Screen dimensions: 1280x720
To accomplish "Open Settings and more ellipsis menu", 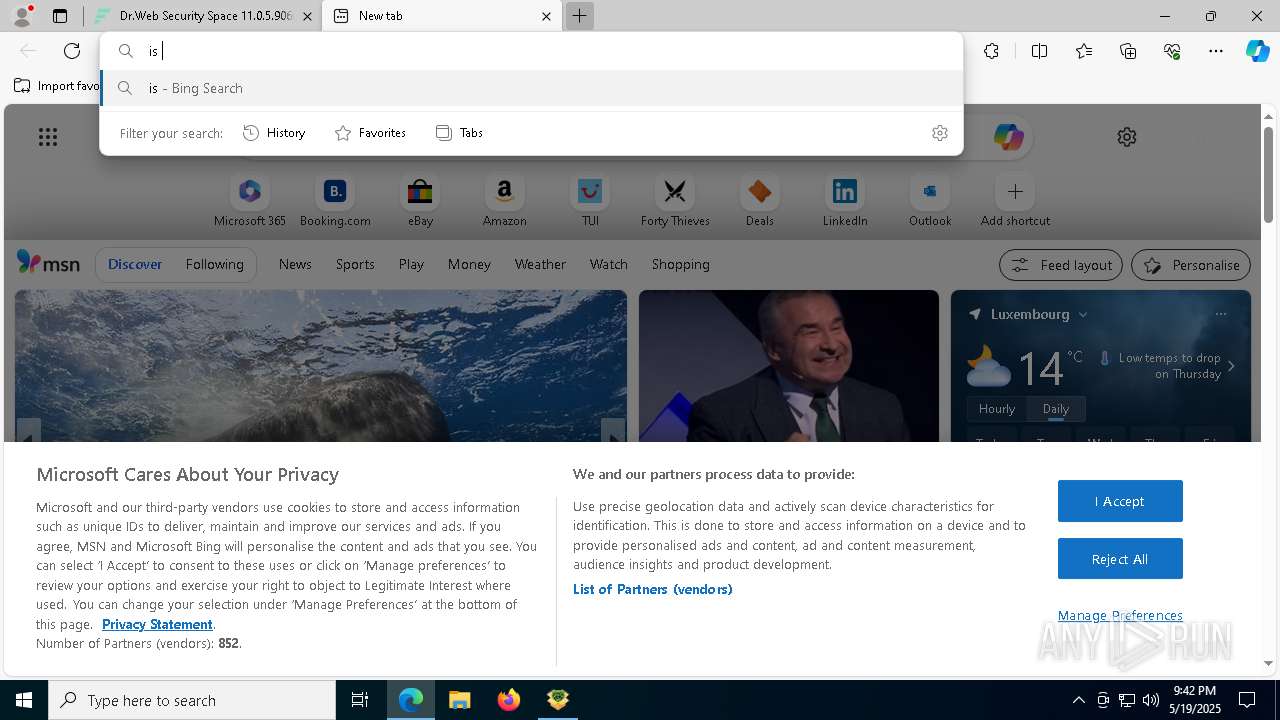I will tap(1216, 51).
